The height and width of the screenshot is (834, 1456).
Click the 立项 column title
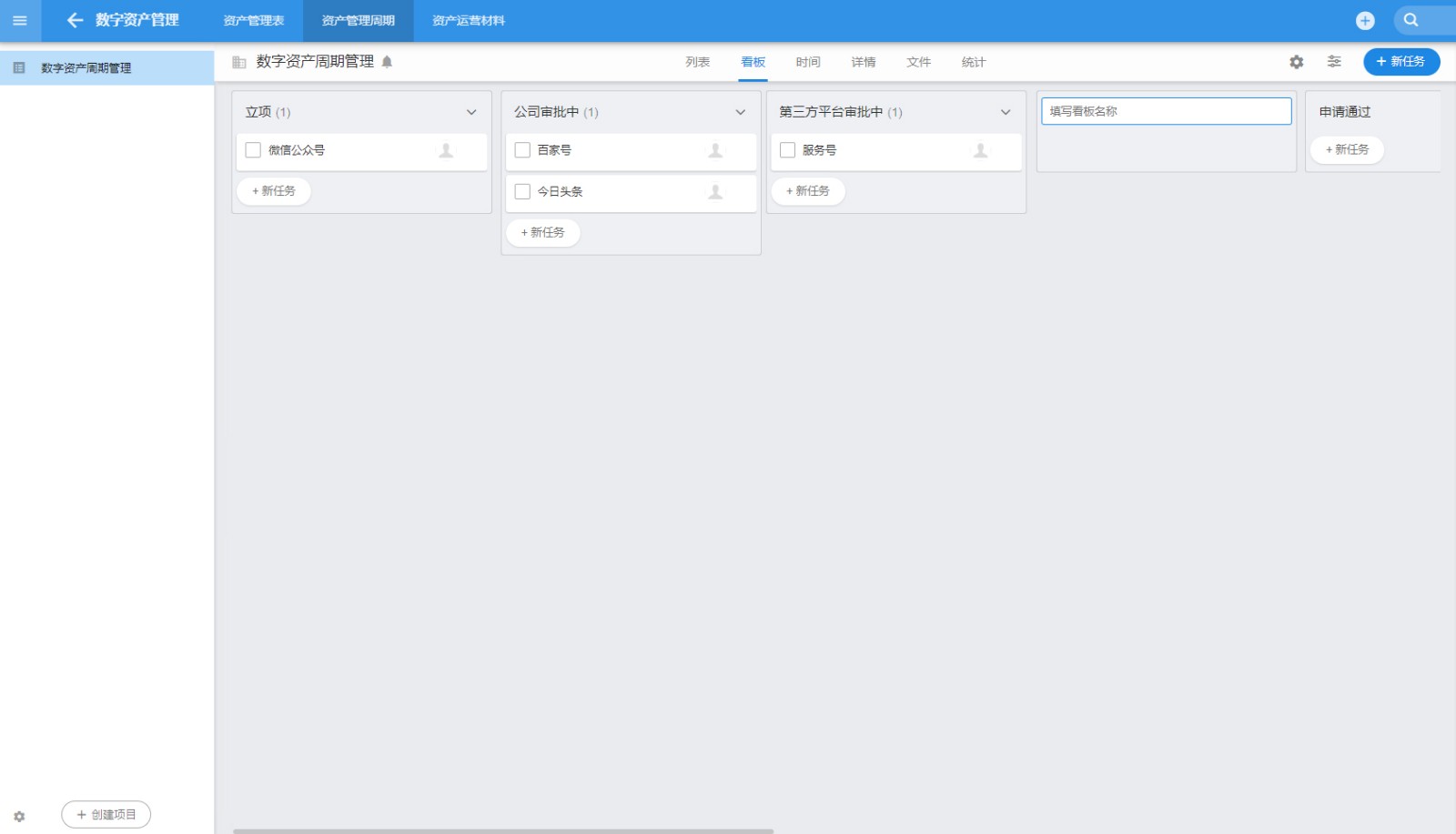click(258, 112)
